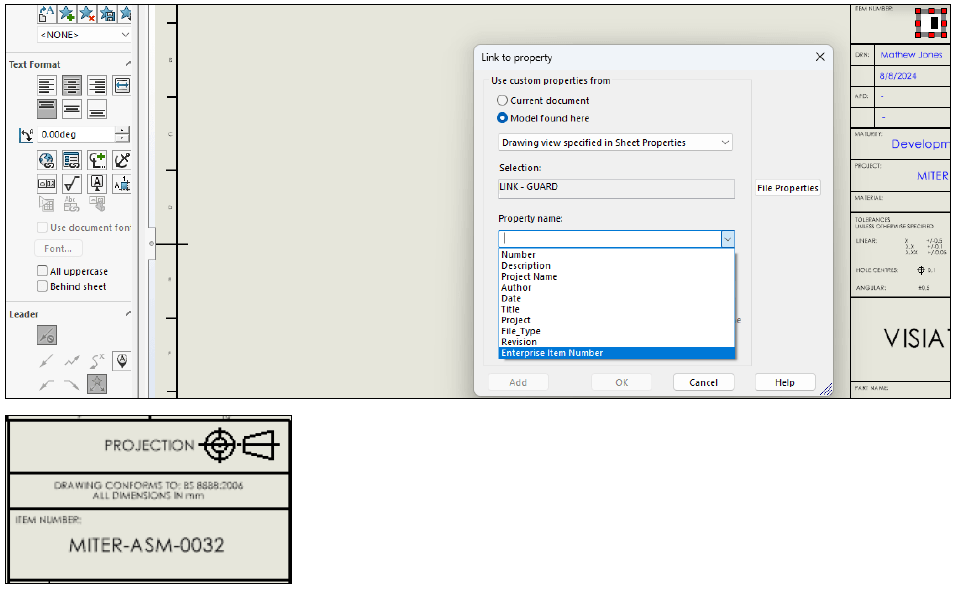Center-align the note text
958x592 pixels.
[x=72, y=86]
